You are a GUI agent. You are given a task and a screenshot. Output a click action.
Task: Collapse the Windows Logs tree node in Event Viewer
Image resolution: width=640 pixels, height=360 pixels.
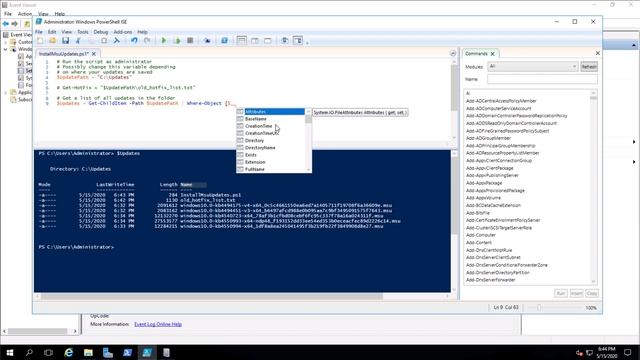click(x=6, y=49)
